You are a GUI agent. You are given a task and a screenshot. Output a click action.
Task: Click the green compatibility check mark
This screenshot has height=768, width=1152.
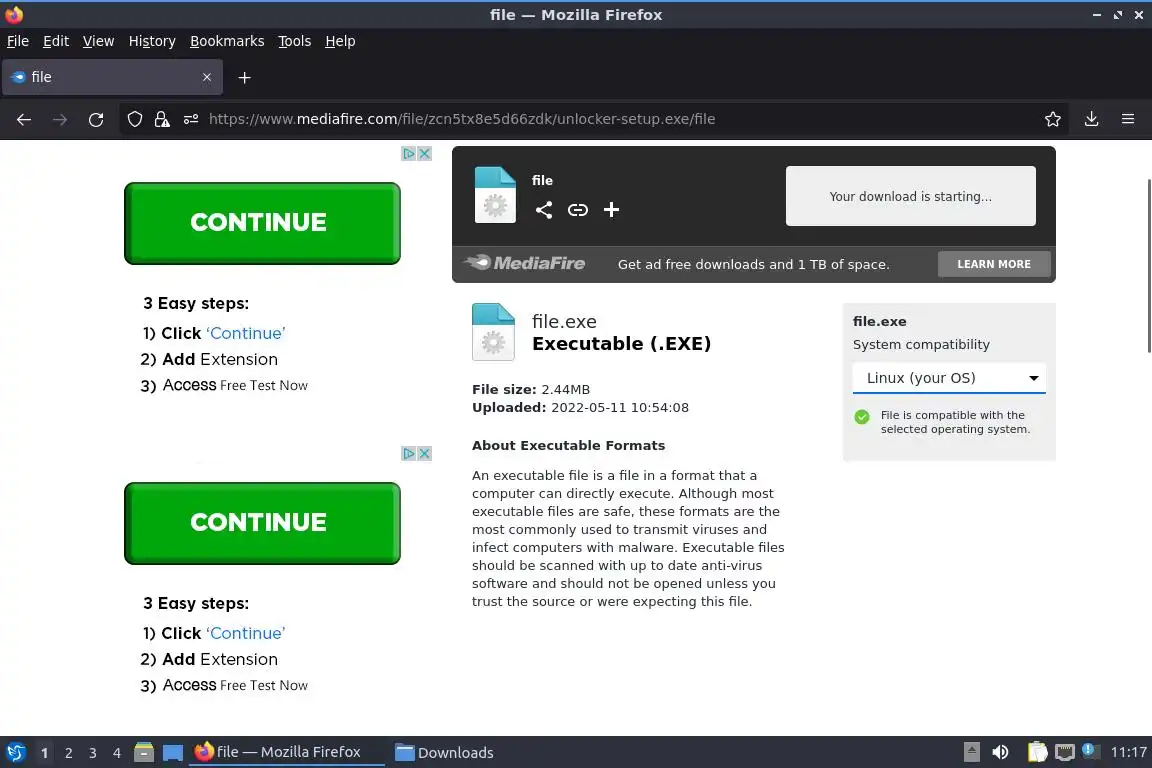tap(862, 417)
